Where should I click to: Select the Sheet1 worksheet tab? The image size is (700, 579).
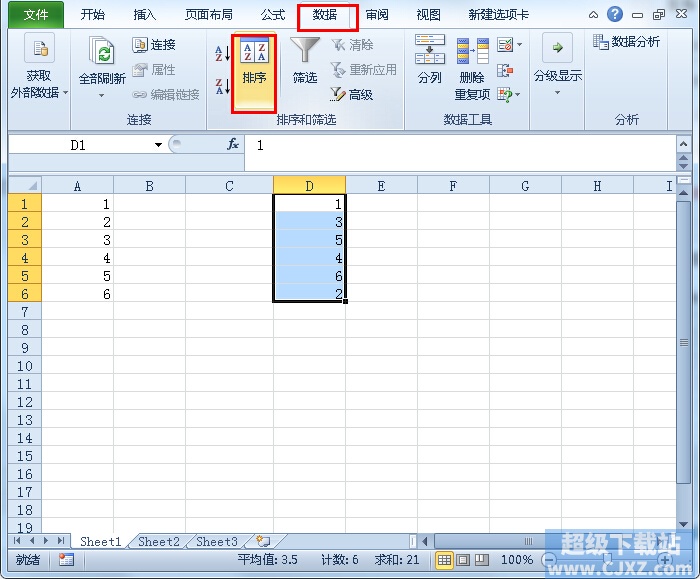[100, 542]
